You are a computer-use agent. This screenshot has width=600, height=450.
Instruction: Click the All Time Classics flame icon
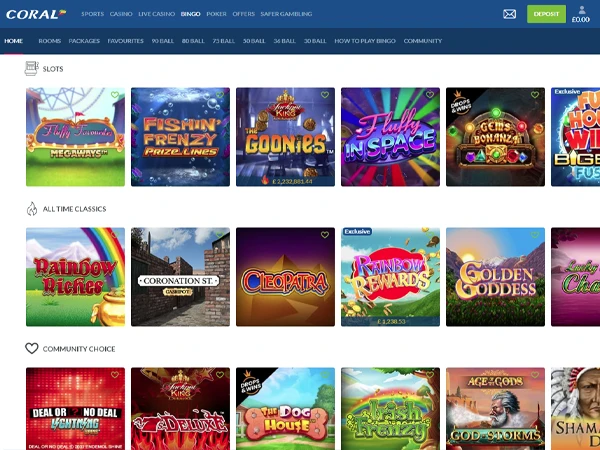[32, 209]
